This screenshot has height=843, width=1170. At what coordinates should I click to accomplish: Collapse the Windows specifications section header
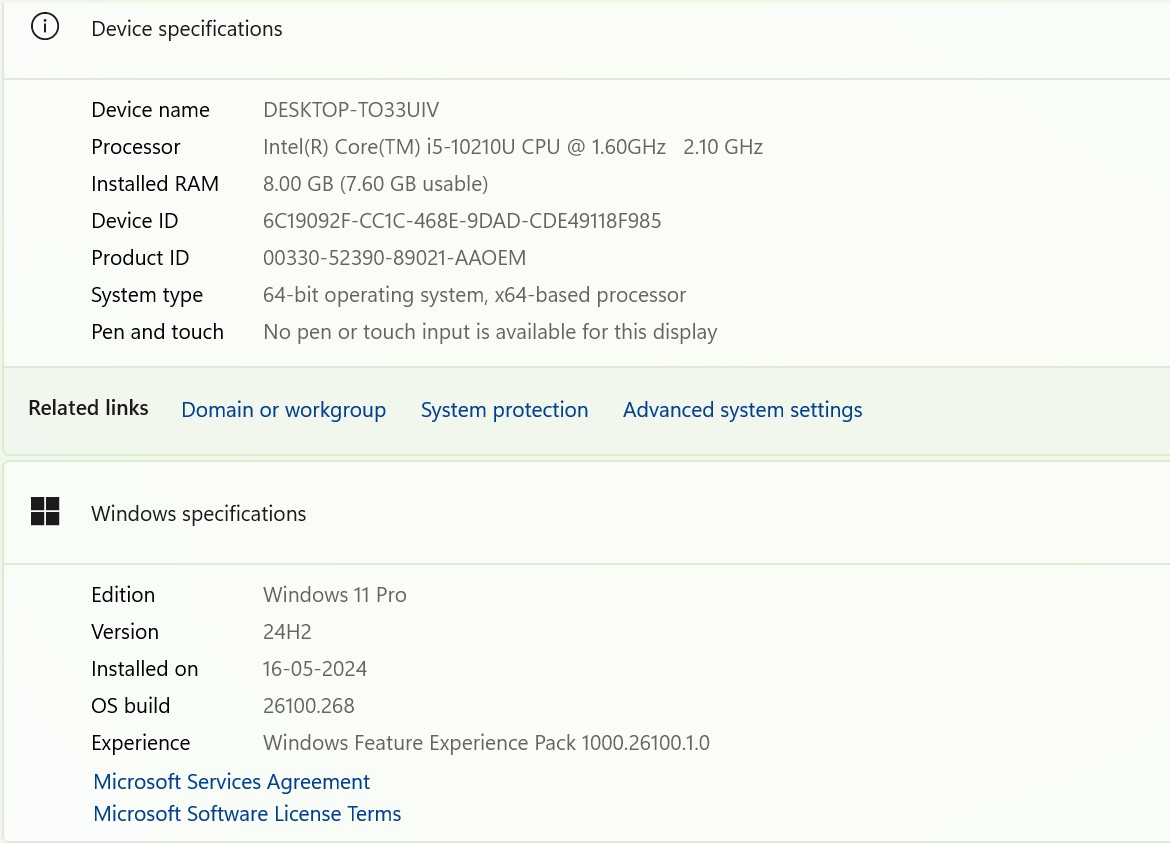[600, 514]
